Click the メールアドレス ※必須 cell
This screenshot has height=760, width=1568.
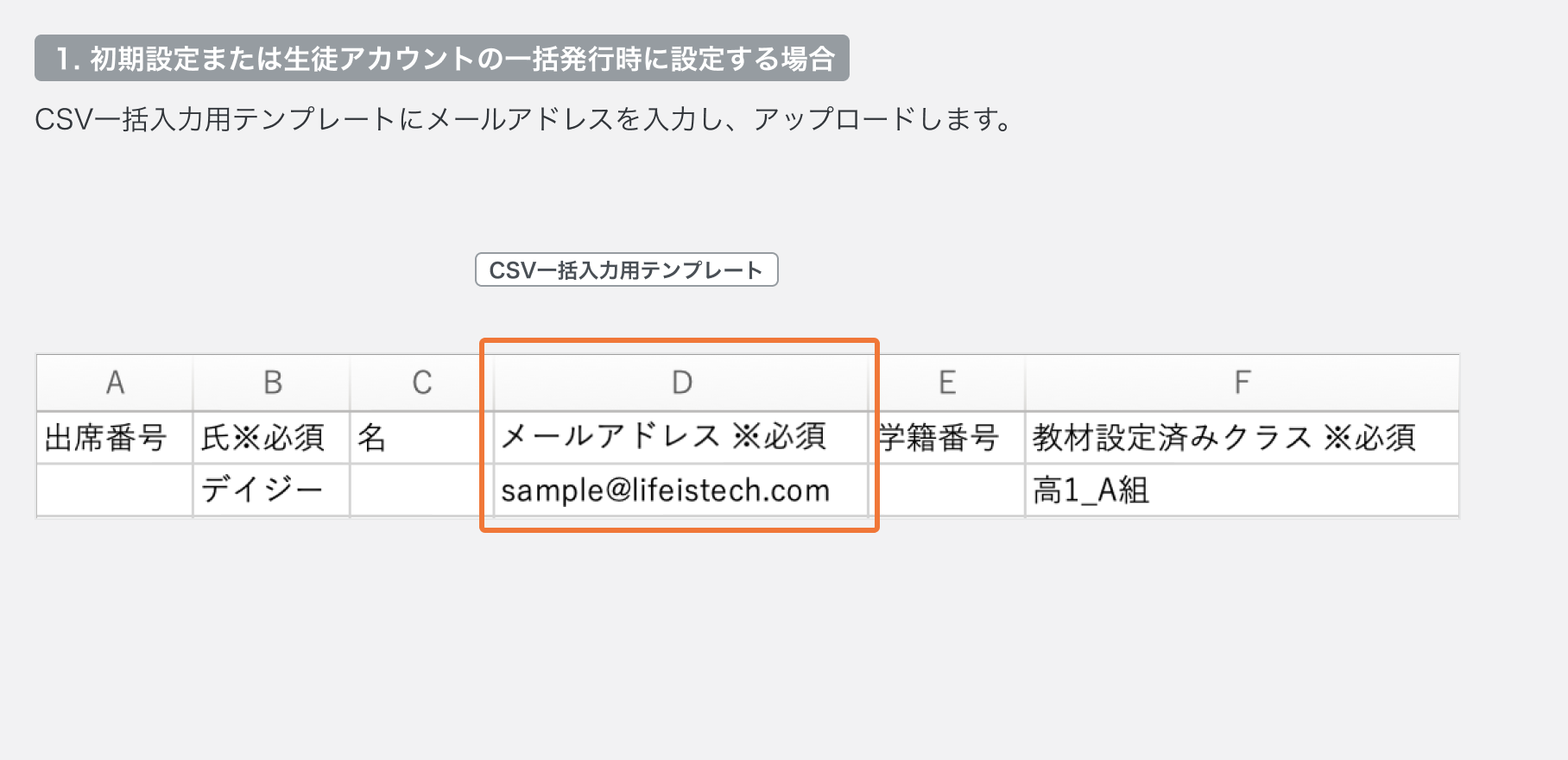(664, 437)
